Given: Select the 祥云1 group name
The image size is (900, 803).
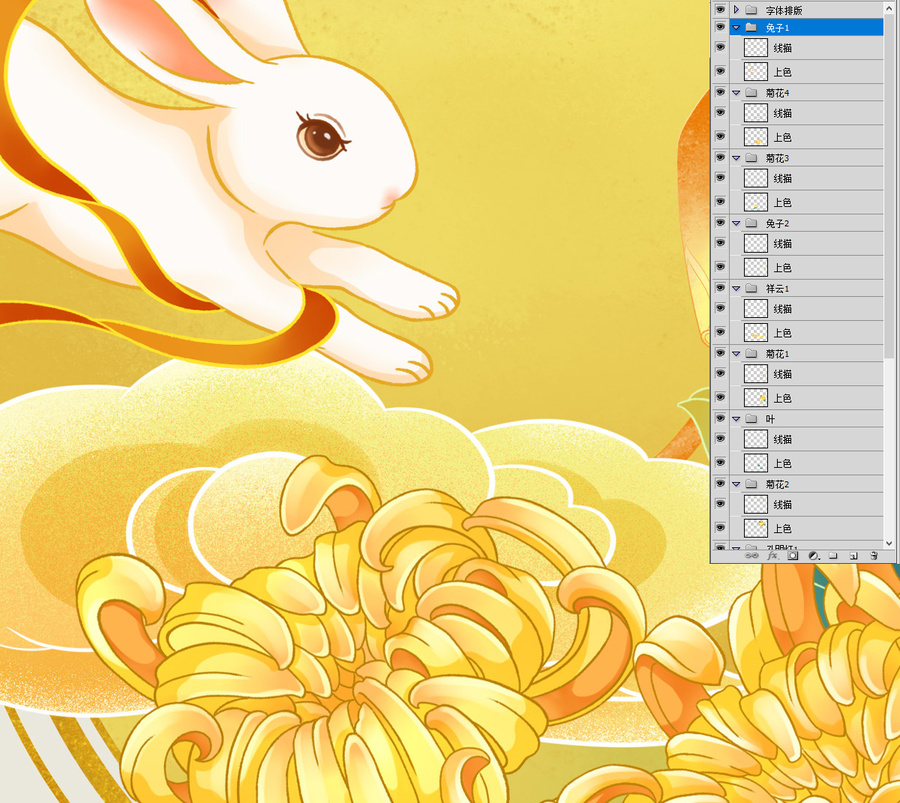Looking at the screenshot, I should pos(777,289).
